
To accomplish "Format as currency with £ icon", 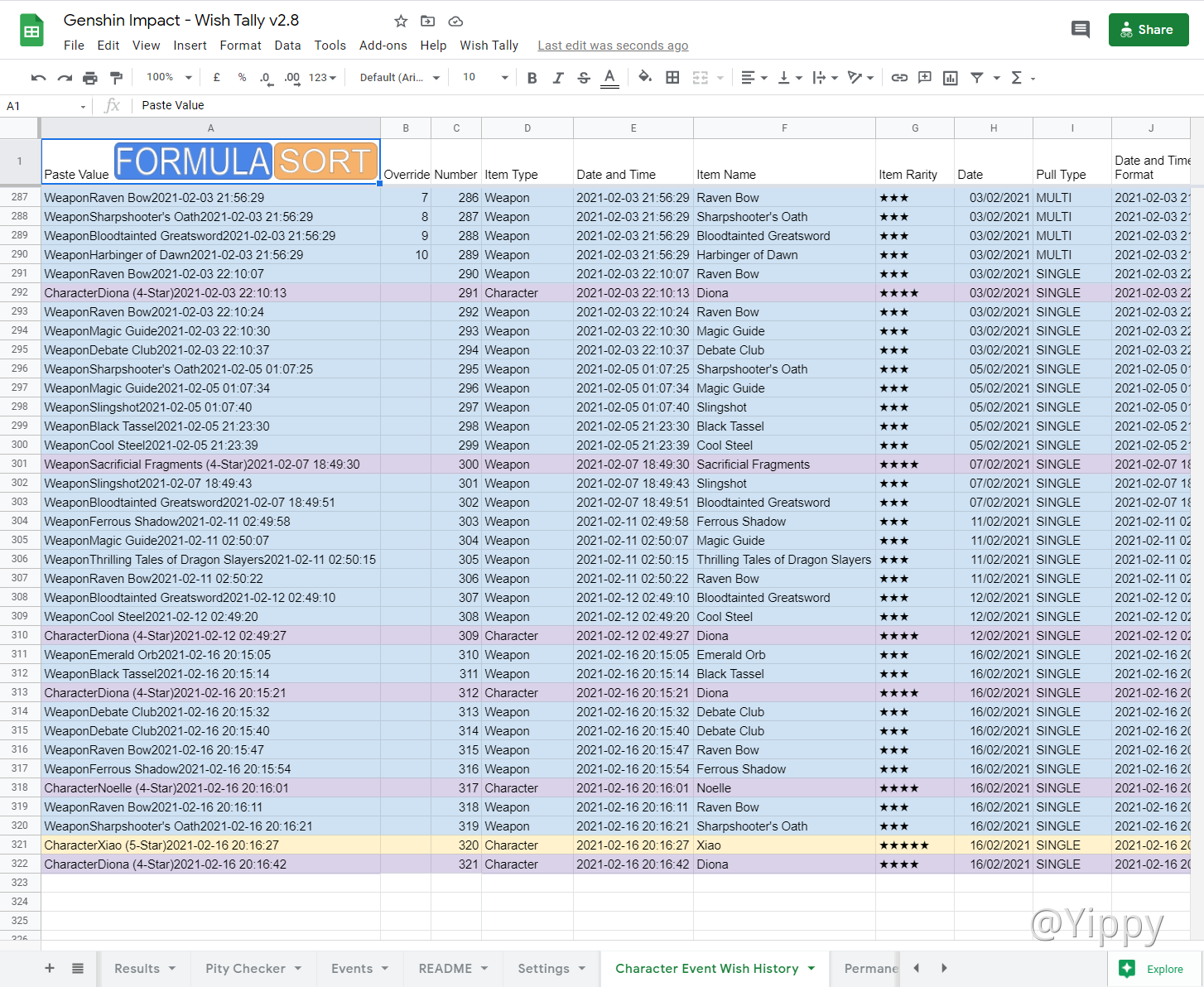I will 217,77.
